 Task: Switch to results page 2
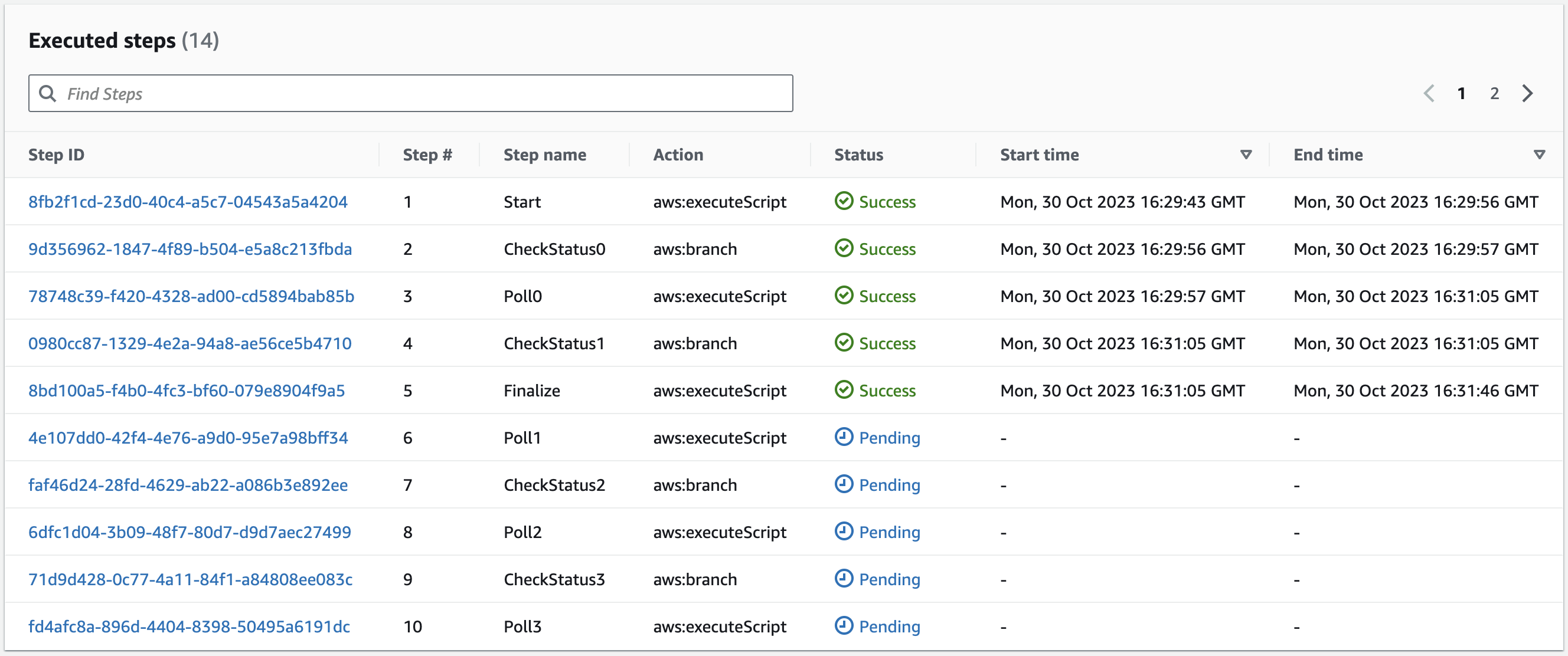click(x=1495, y=93)
